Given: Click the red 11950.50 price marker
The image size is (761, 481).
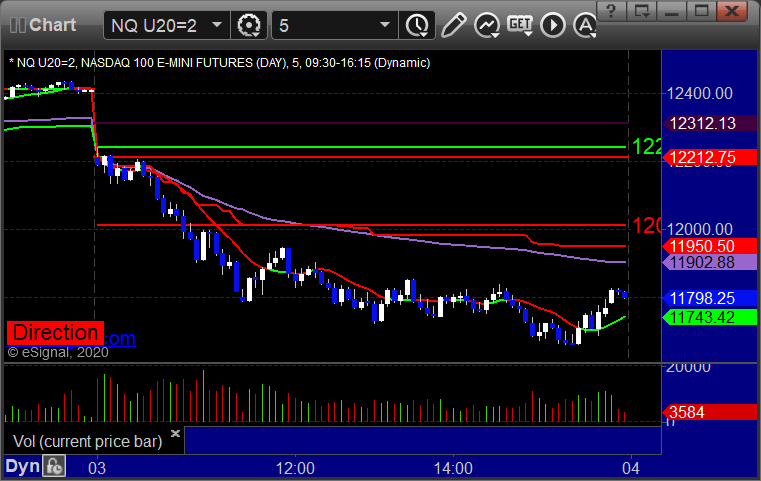Looking at the screenshot, I should (710, 246).
